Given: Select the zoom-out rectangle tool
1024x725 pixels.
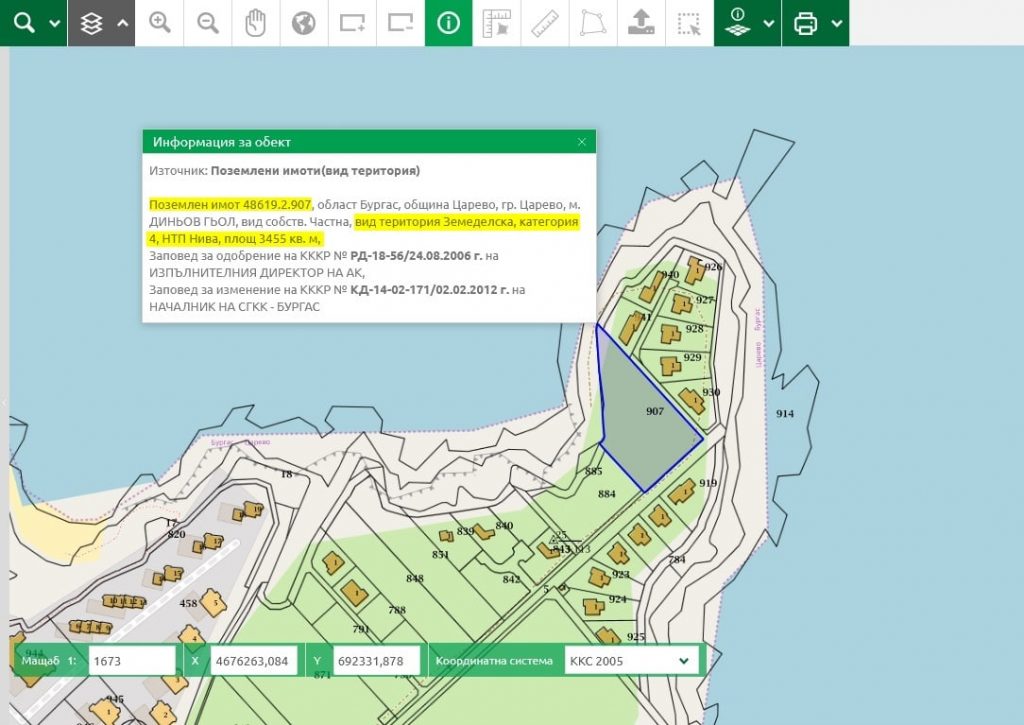Looking at the screenshot, I should (400, 23).
